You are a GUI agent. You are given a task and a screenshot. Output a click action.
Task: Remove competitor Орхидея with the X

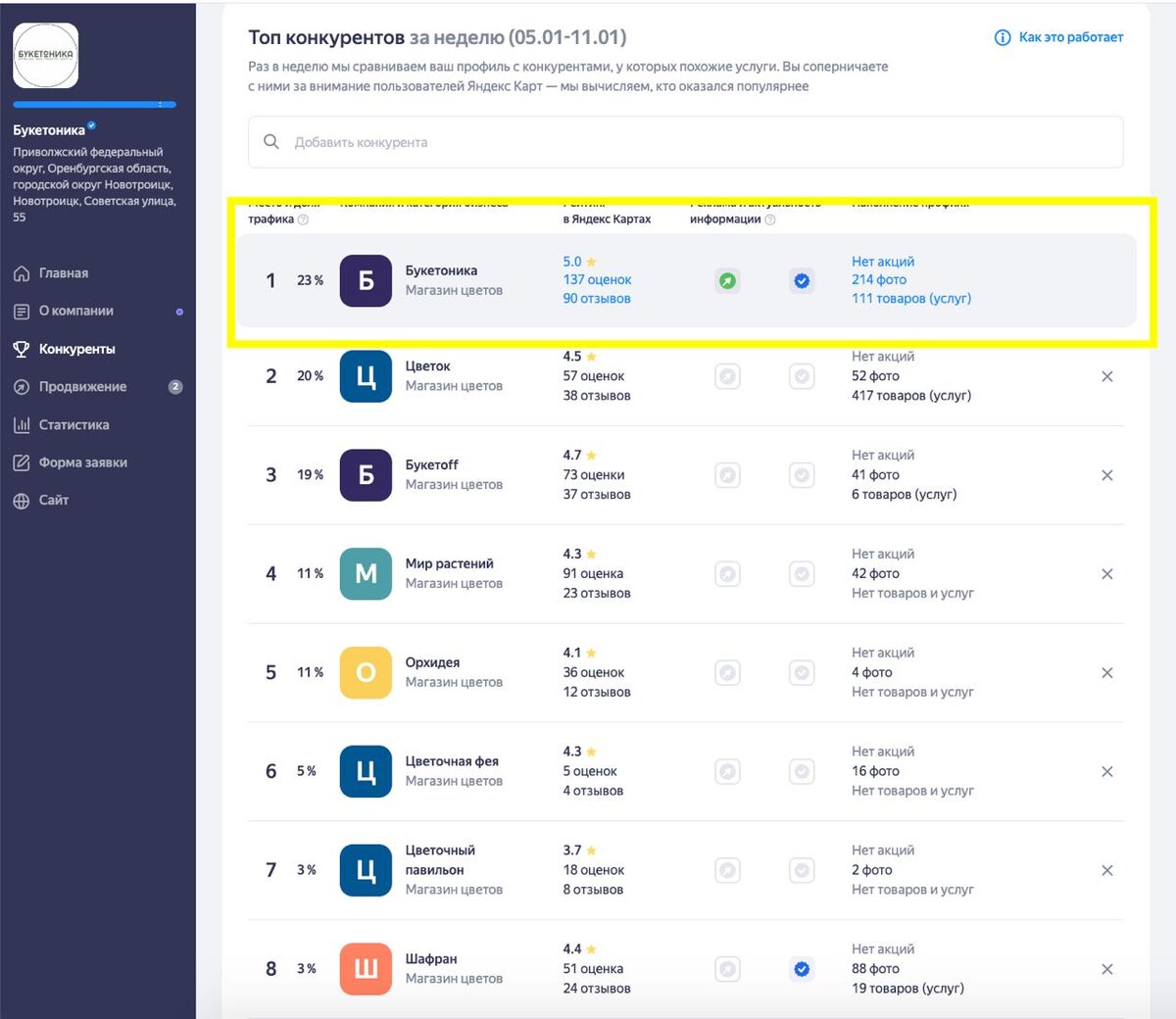click(1106, 673)
